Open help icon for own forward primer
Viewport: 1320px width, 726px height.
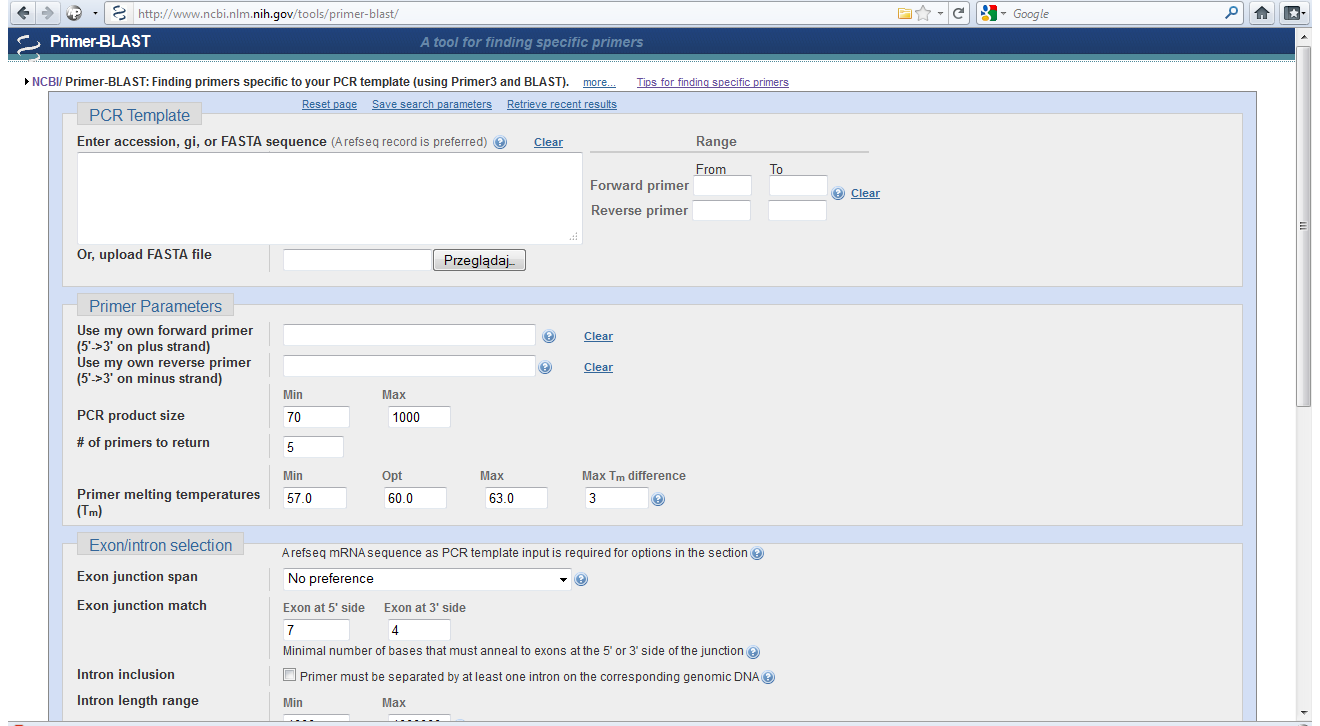pos(548,336)
